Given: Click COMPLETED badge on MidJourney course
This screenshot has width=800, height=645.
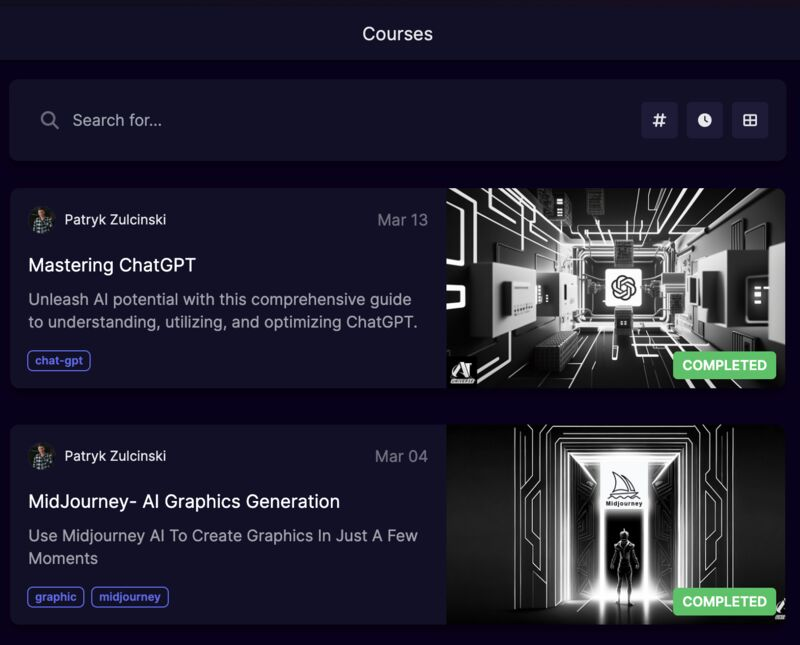Looking at the screenshot, I should click(724, 602).
